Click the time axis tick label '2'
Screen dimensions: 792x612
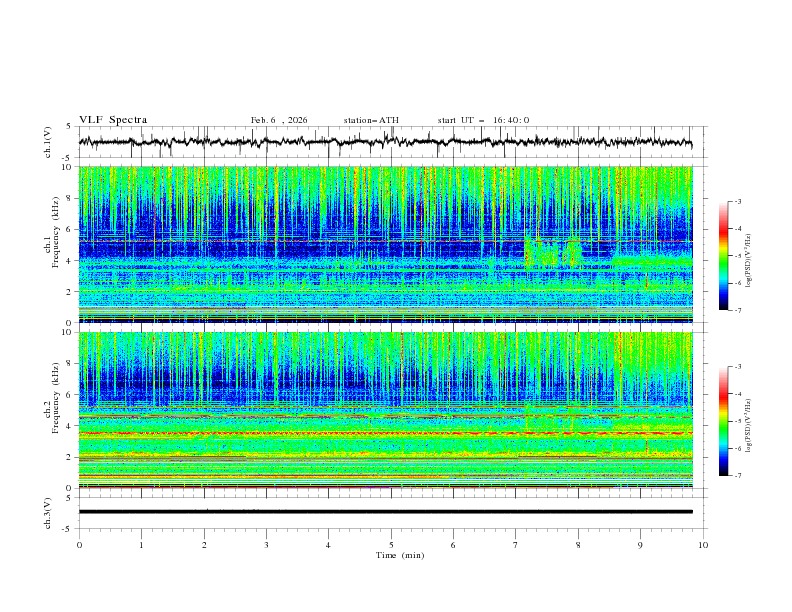[204, 545]
